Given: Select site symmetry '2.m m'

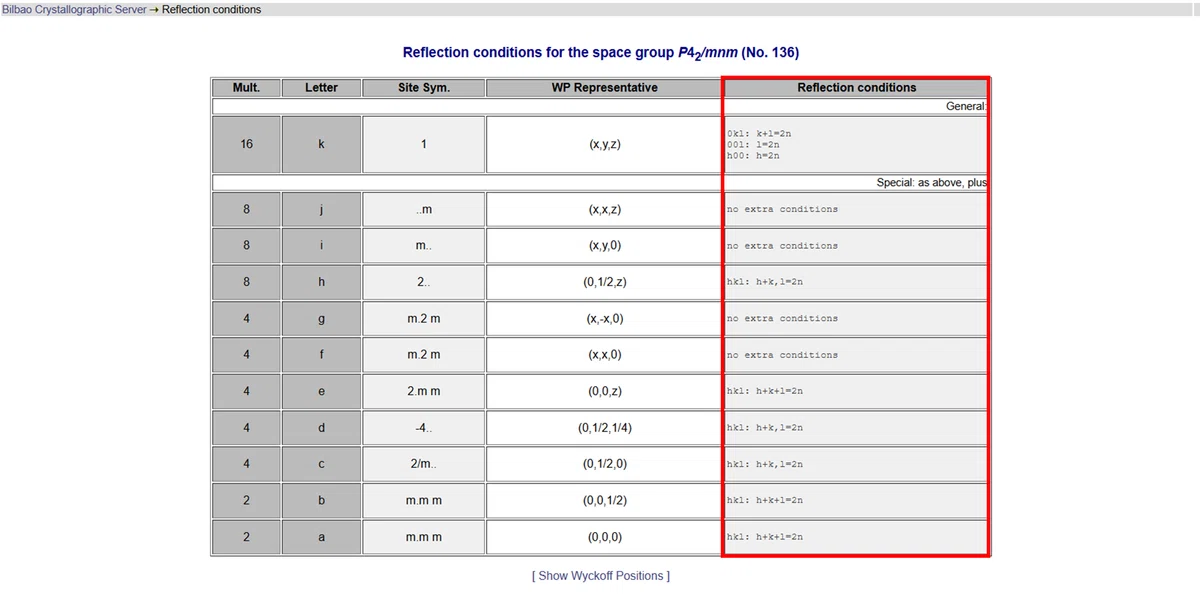Looking at the screenshot, I should [x=424, y=392].
